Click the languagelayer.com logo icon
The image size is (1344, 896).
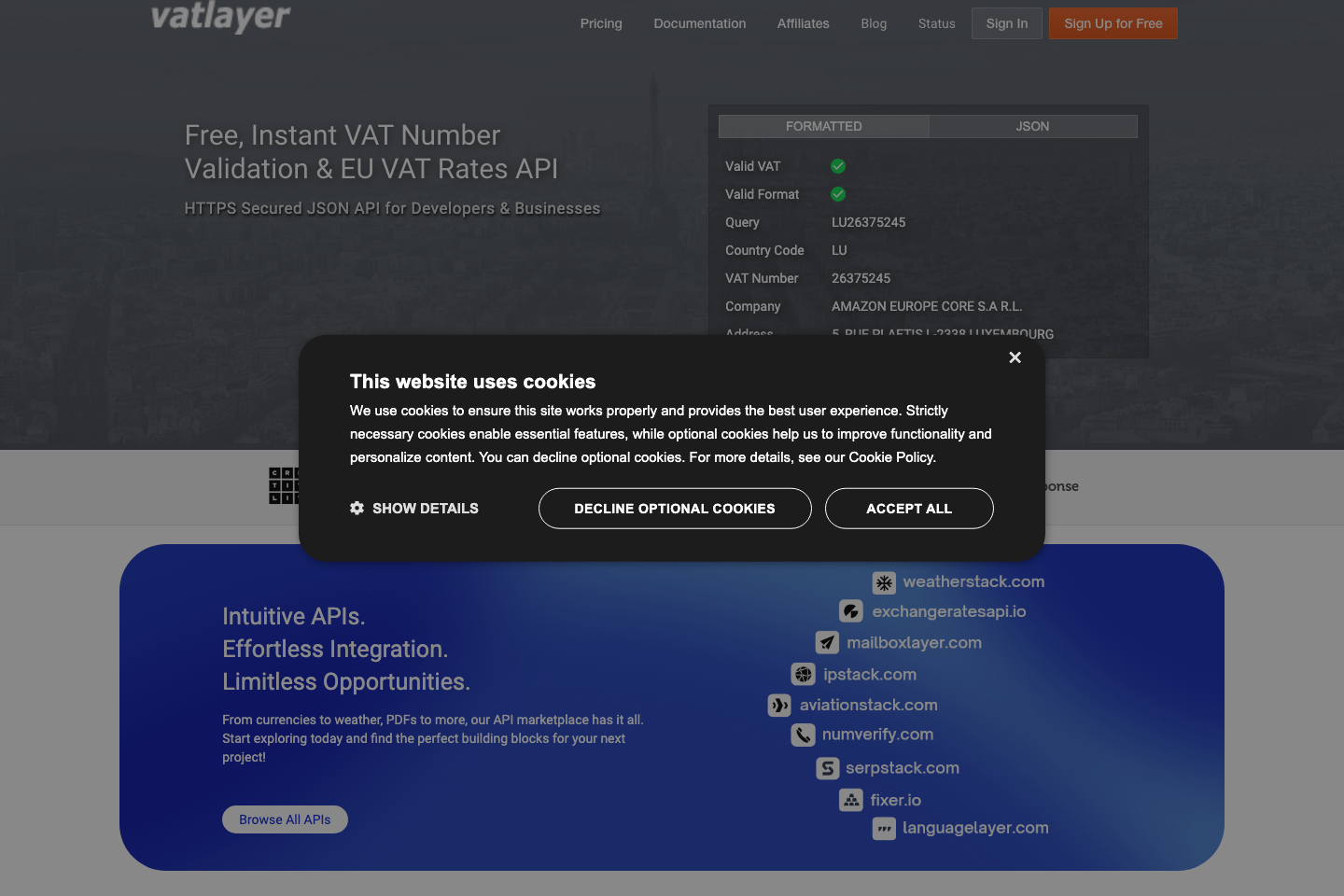[x=884, y=828]
